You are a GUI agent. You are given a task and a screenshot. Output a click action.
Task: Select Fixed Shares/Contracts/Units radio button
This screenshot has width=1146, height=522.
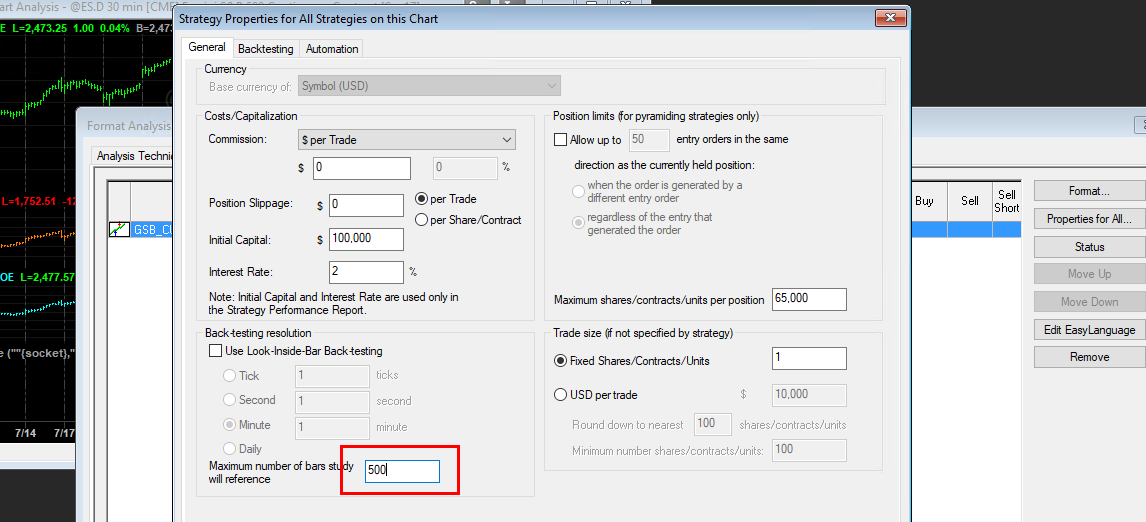coord(560,361)
